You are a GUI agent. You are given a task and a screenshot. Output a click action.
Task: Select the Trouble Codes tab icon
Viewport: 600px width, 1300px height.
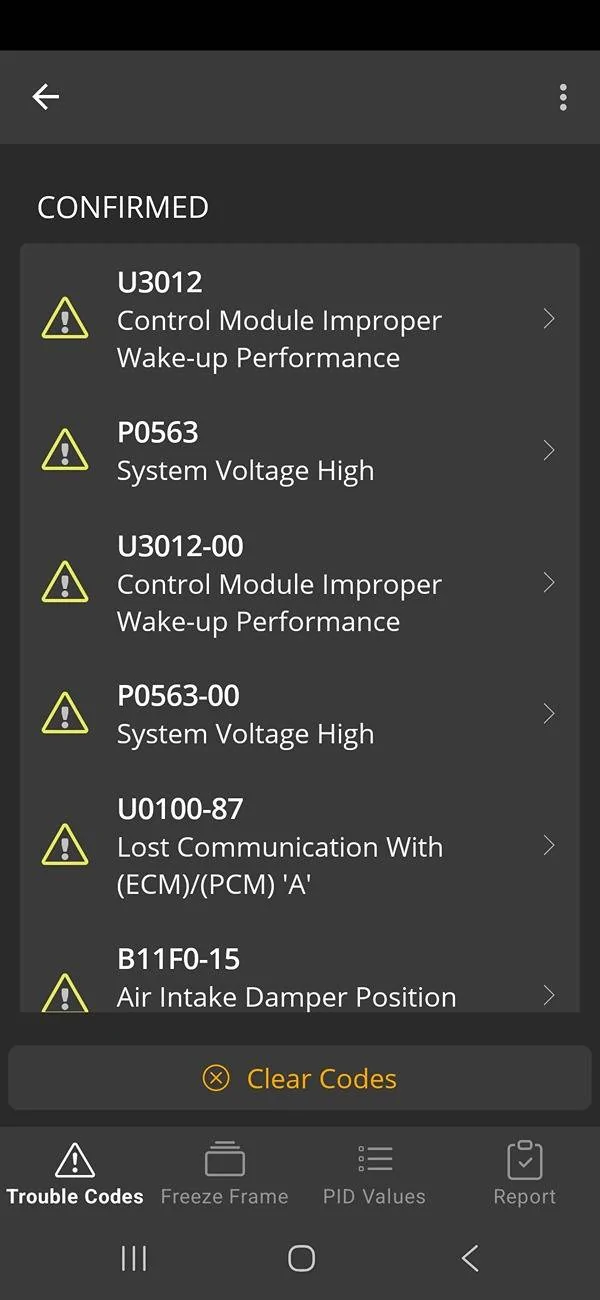coord(74,1160)
